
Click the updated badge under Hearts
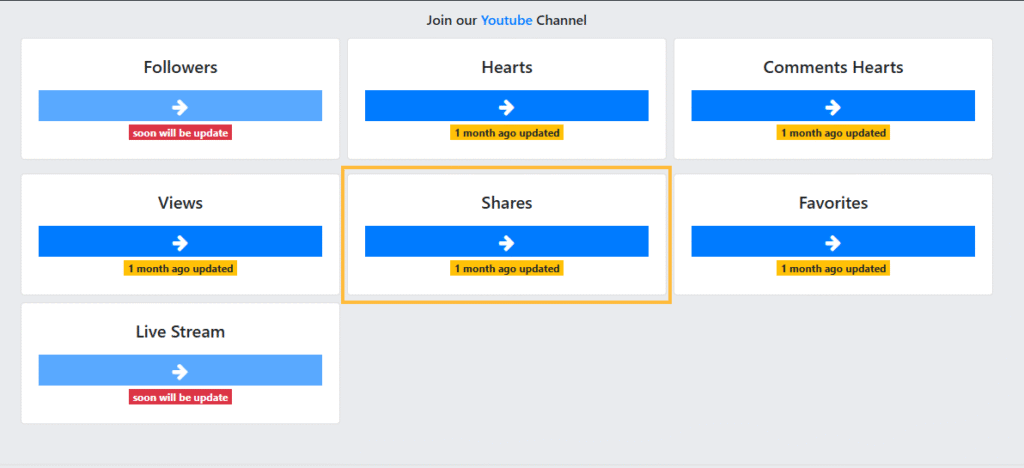(506, 133)
